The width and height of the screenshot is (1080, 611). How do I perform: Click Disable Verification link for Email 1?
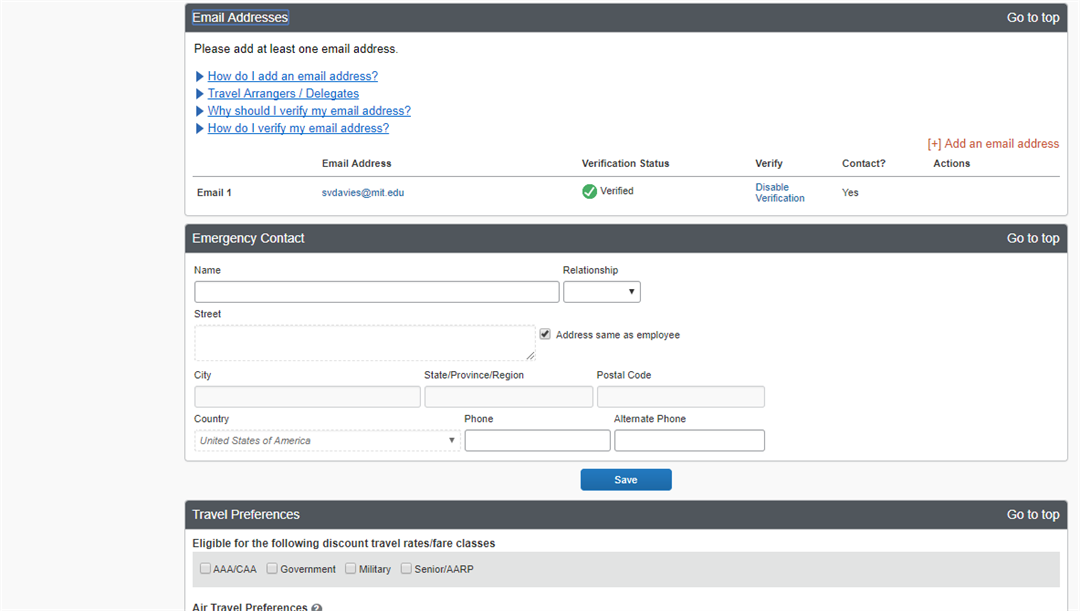pos(779,193)
